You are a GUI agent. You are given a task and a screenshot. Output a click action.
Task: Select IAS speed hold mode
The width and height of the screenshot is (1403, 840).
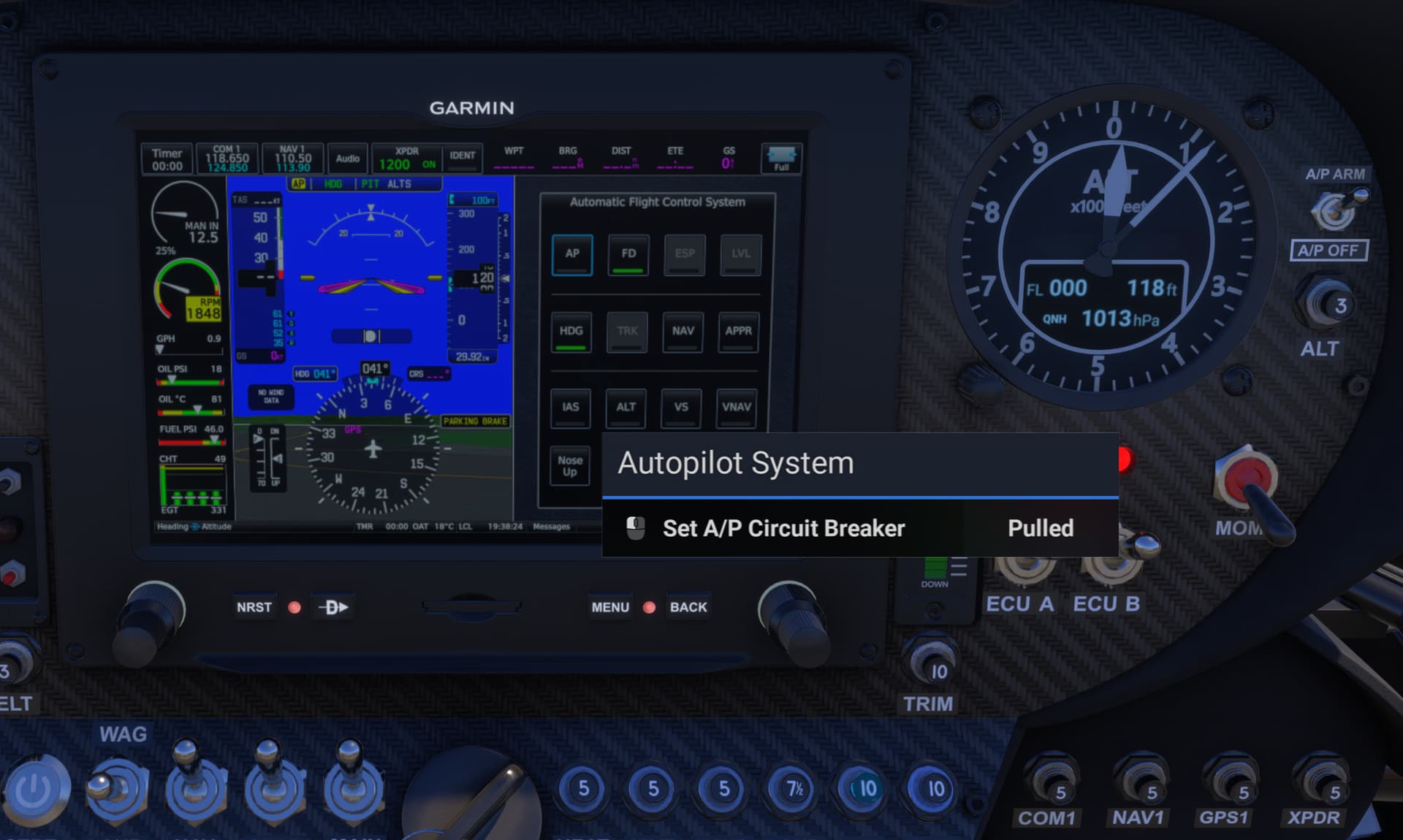[571, 408]
